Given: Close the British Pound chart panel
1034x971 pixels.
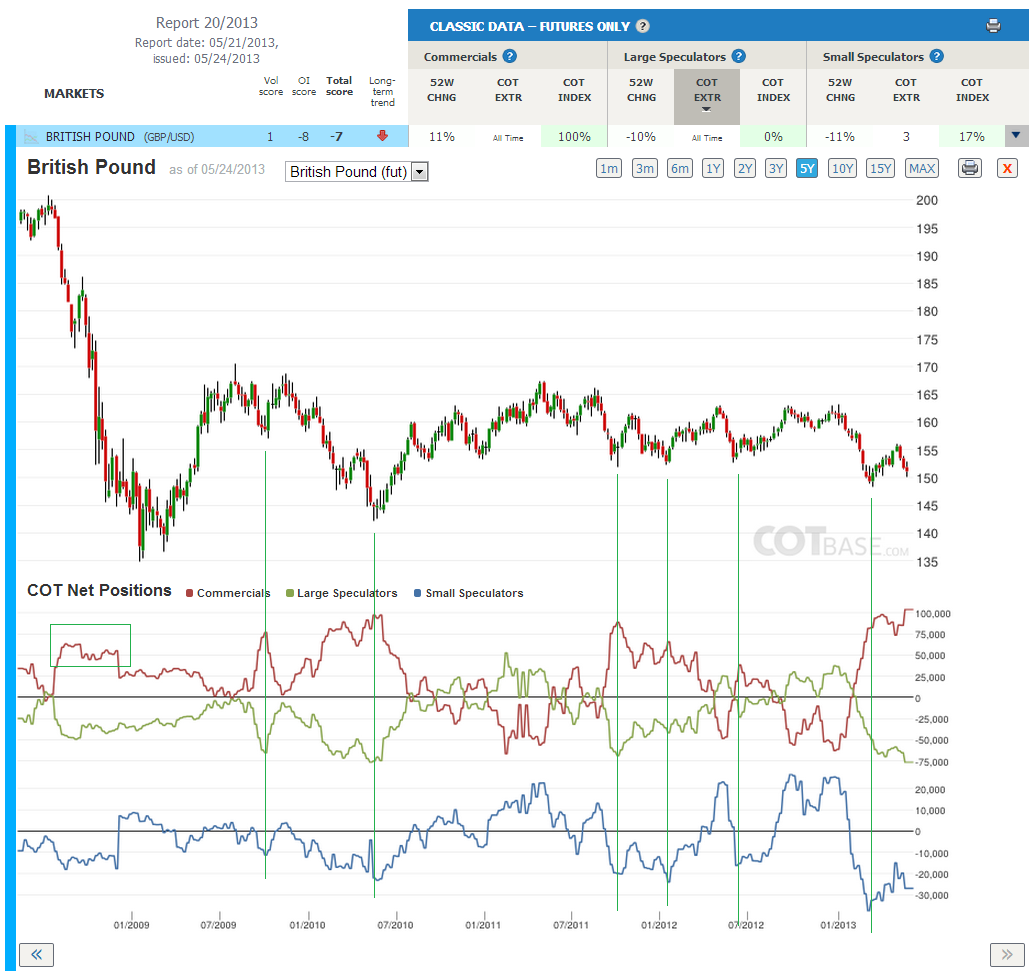Looking at the screenshot, I should point(1007,168).
